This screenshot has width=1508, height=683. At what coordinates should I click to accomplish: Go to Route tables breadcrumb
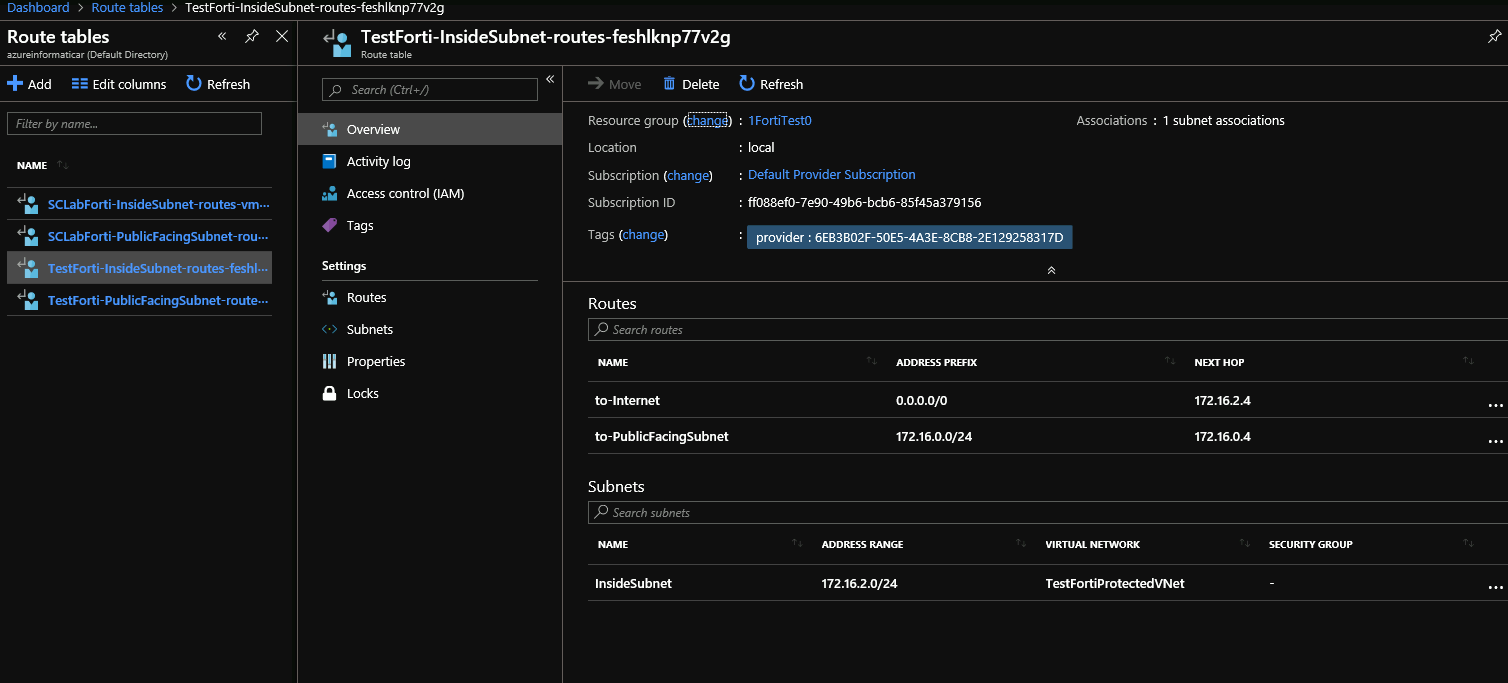coord(127,7)
